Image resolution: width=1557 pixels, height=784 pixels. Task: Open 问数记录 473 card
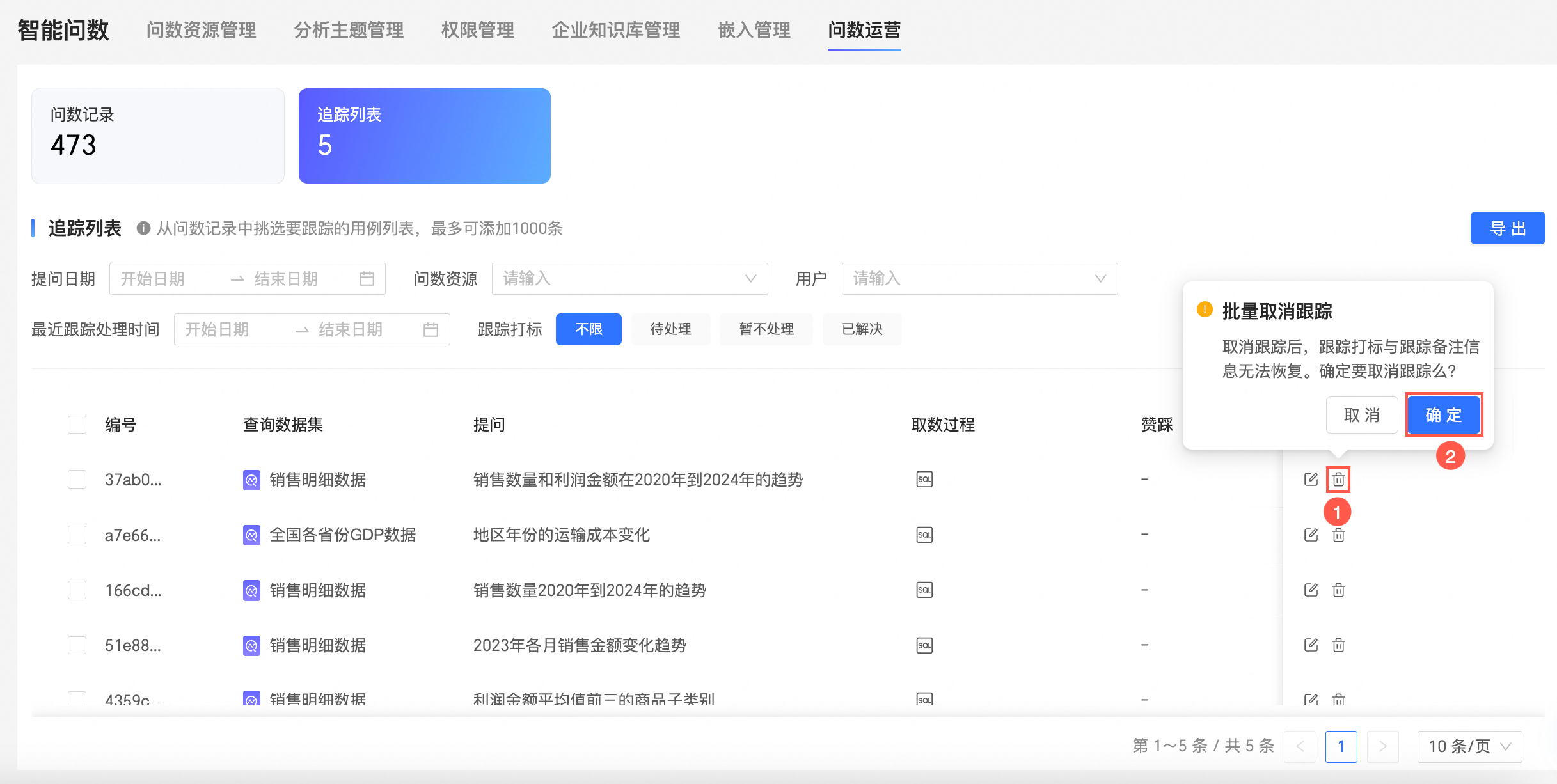click(x=158, y=136)
